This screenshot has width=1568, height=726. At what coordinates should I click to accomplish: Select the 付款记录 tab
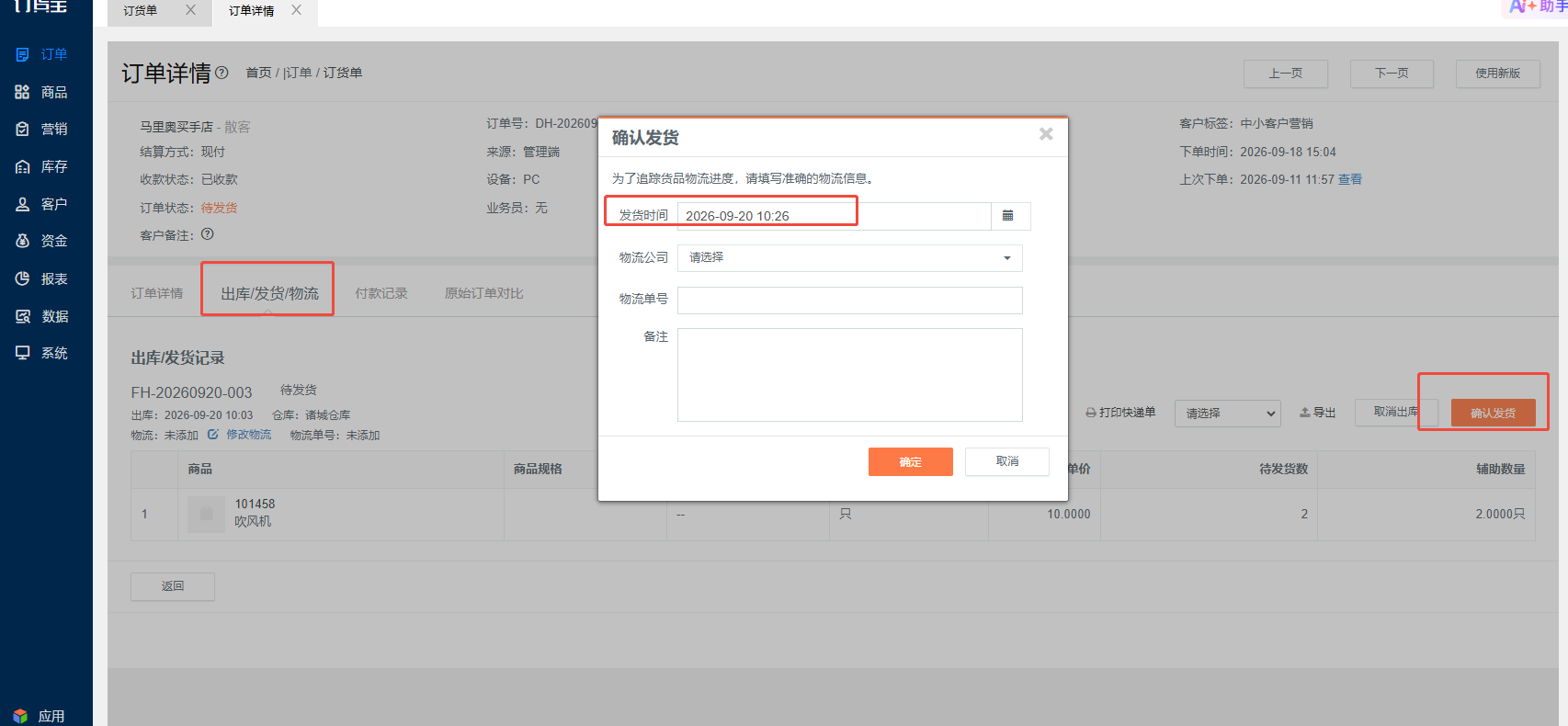pyautogui.click(x=381, y=293)
